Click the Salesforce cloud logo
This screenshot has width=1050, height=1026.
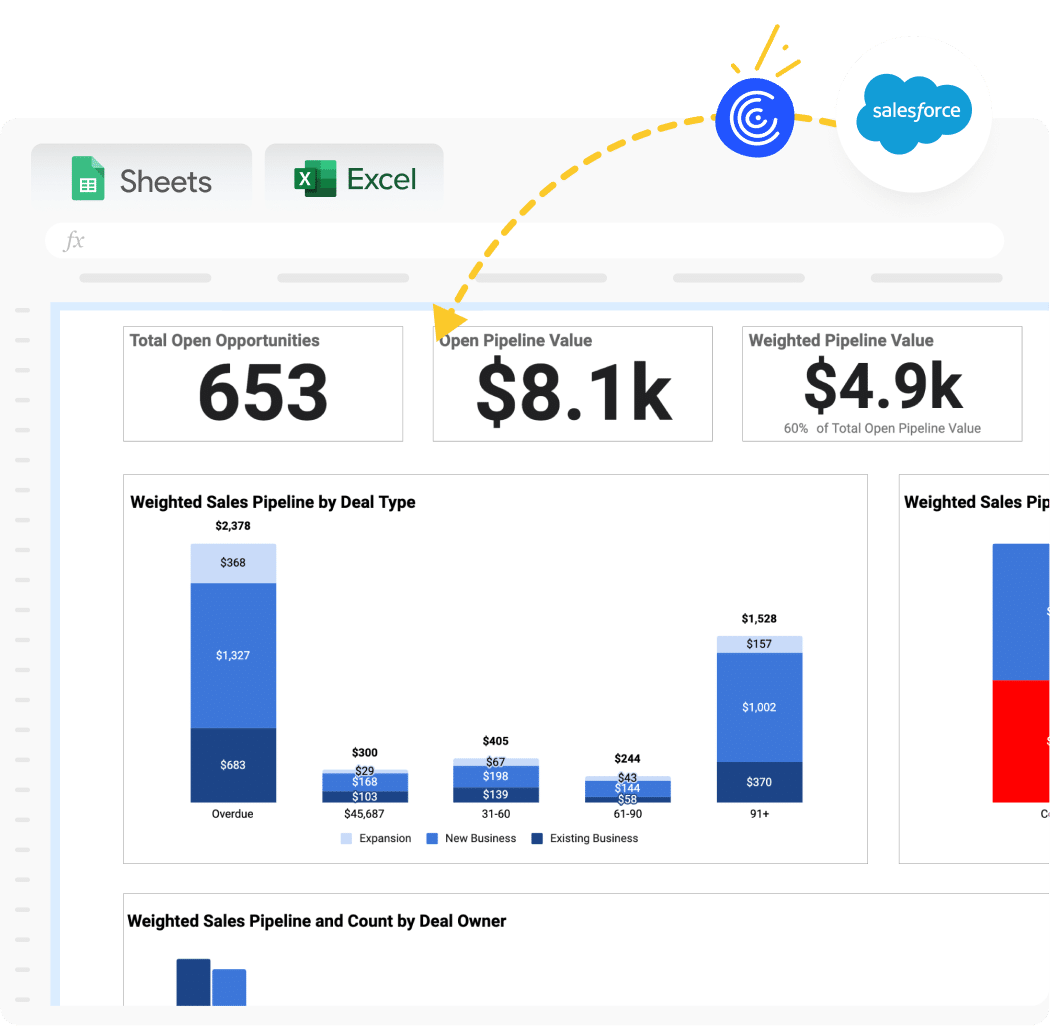pos(914,113)
